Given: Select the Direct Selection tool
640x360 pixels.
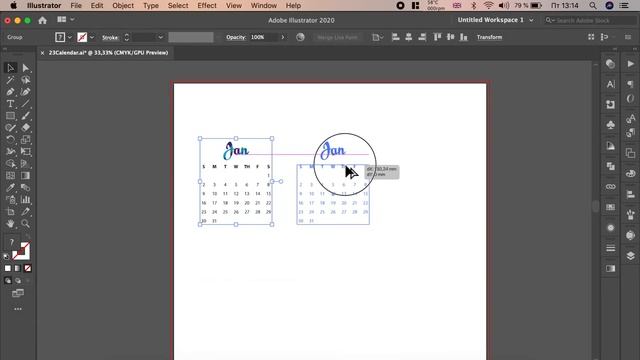Looking at the screenshot, I should click(25, 68).
